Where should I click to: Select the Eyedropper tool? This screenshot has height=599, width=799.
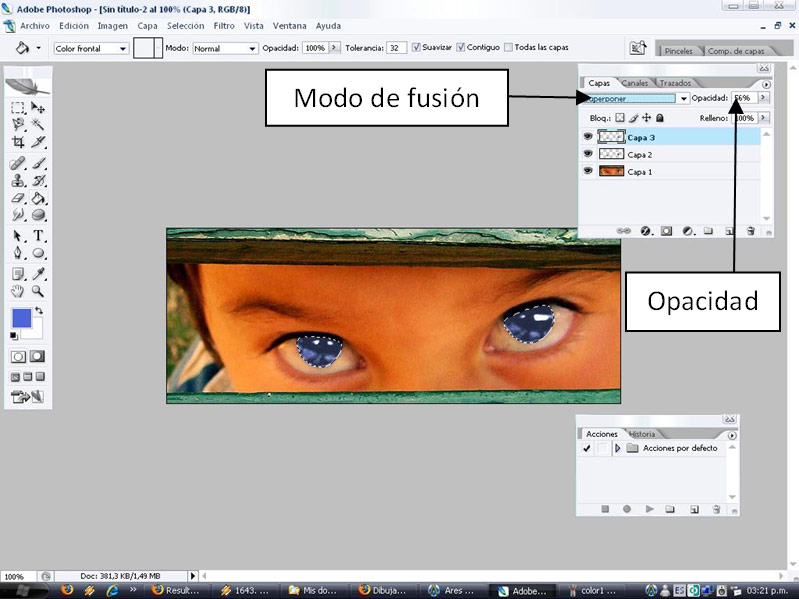point(39,274)
